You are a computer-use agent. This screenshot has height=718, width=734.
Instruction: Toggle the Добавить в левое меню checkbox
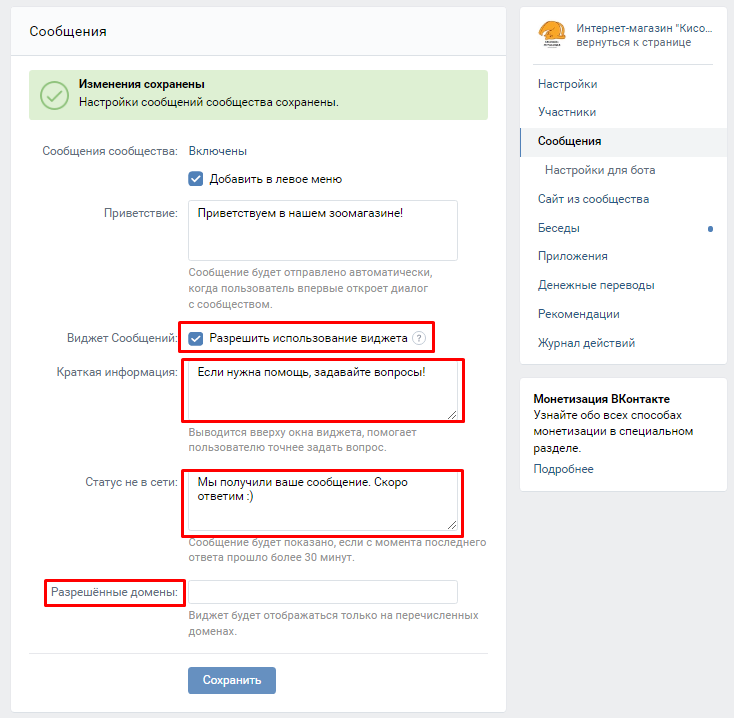pos(196,179)
